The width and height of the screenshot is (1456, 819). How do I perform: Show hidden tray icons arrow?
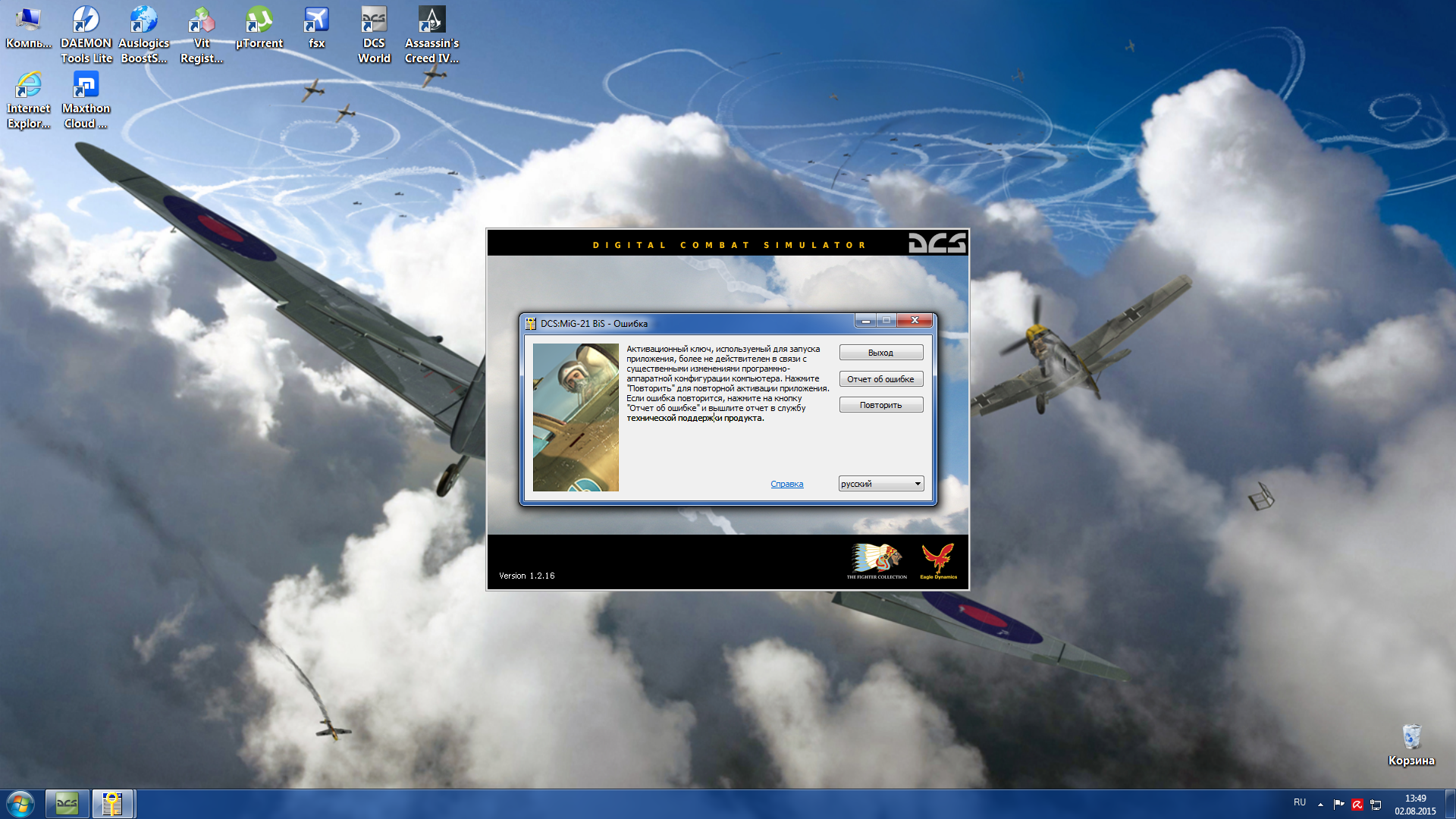coord(1320,805)
